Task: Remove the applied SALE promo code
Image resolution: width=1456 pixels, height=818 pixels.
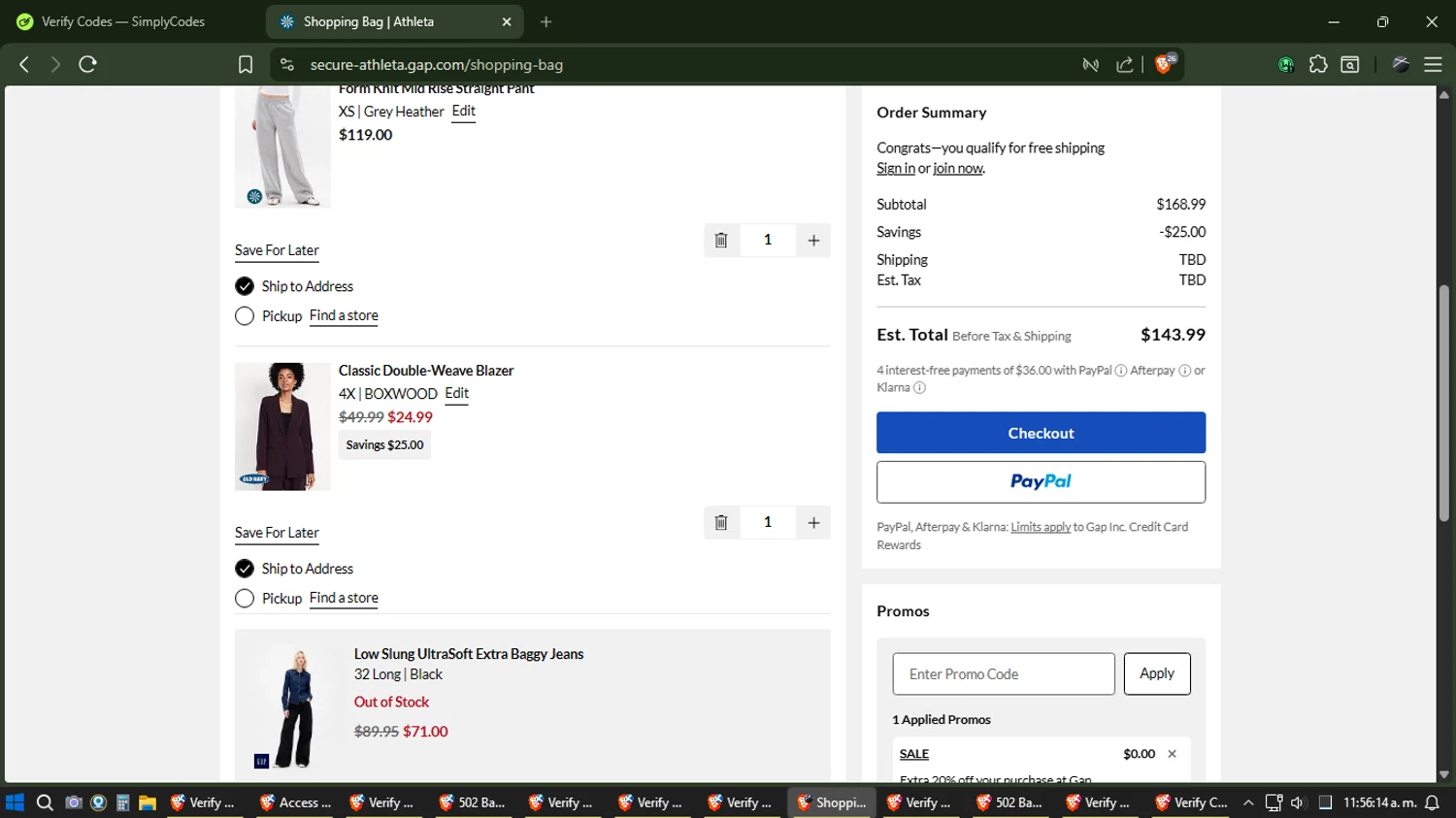Action: [x=1172, y=754]
